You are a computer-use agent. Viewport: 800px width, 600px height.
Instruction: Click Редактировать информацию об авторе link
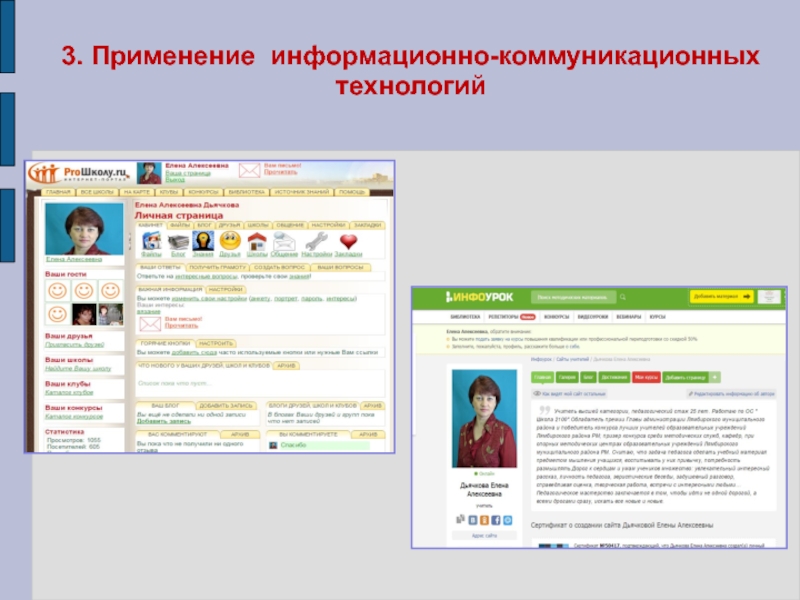pyautogui.click(x=731, y=394)
